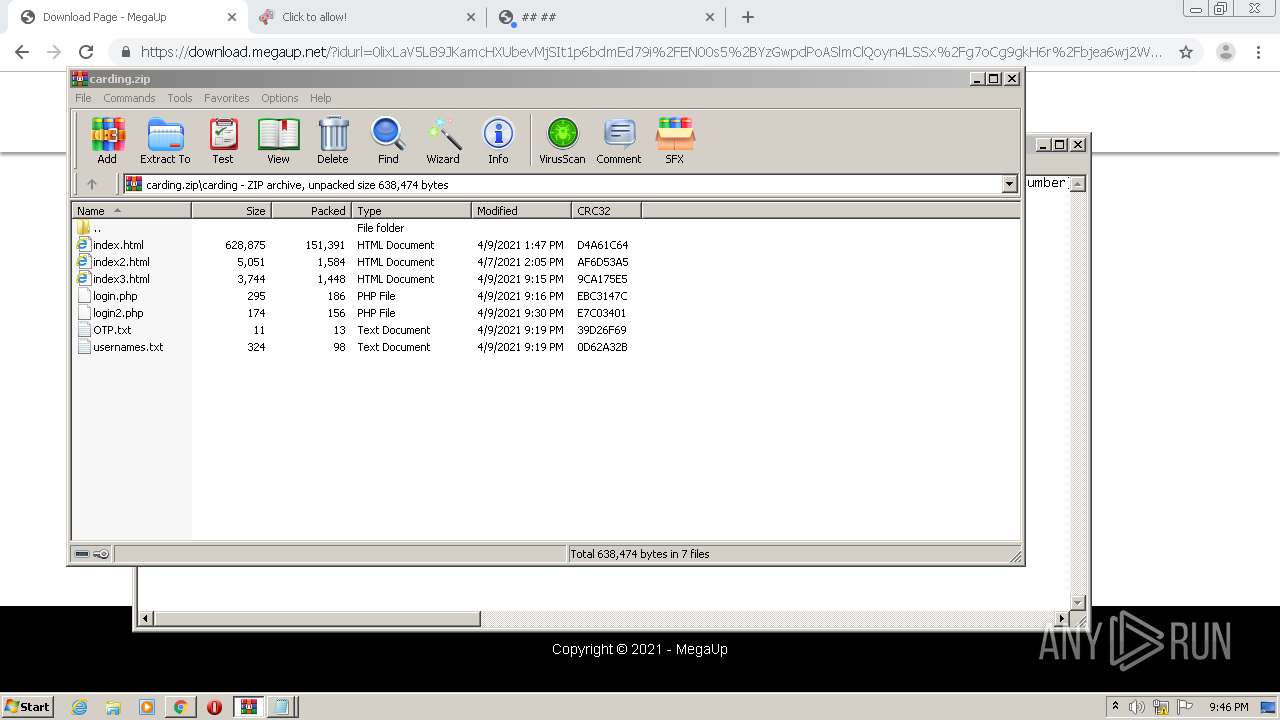Sort by the Type column header
The image size is (1280, 720).
[411, 210]
